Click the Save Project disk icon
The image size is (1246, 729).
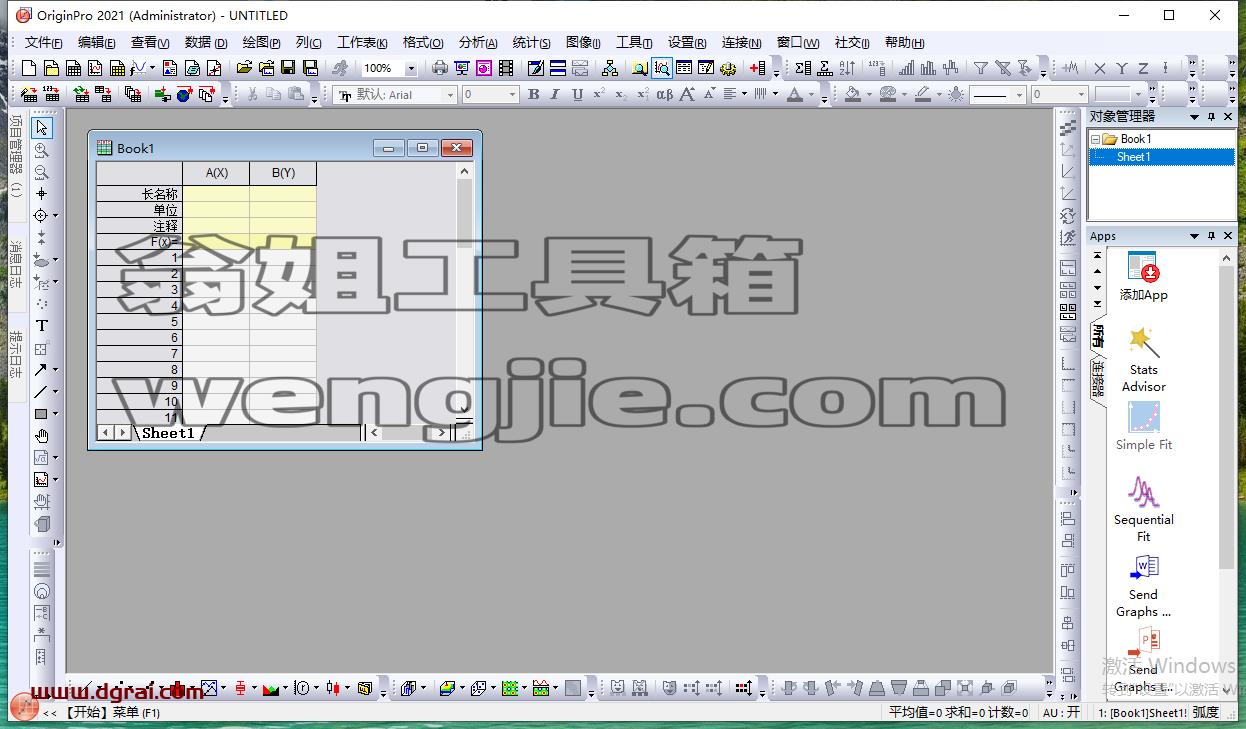point(288,68)
